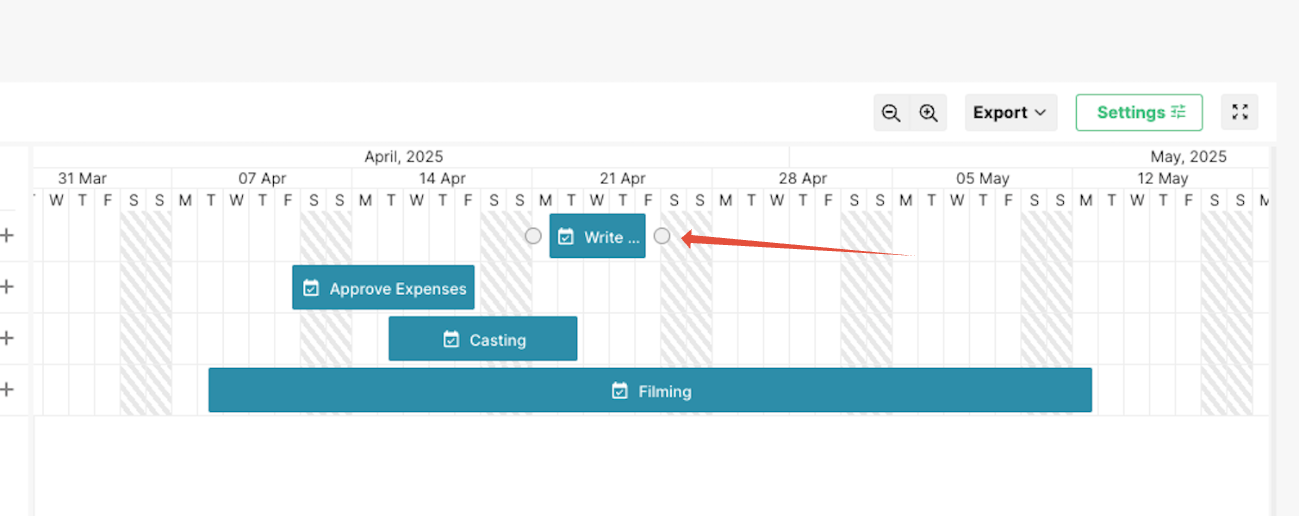This screenshot has width=1299, height=516.
Task: Click the right dependency handle of Write task
Action: (x=662, y=236)
